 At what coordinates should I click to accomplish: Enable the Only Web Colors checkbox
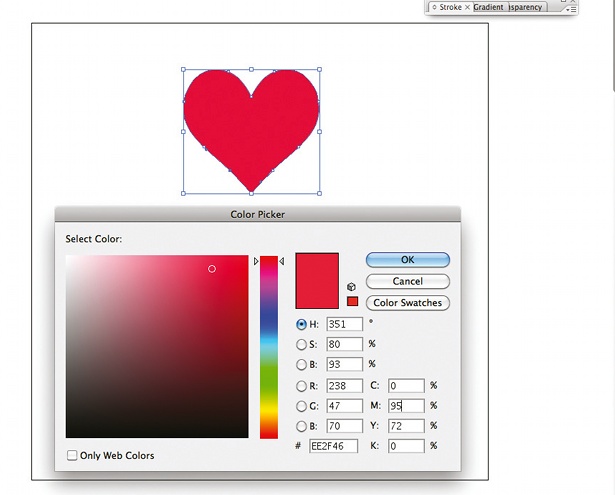pyautogui.click(x=72, y=455)
